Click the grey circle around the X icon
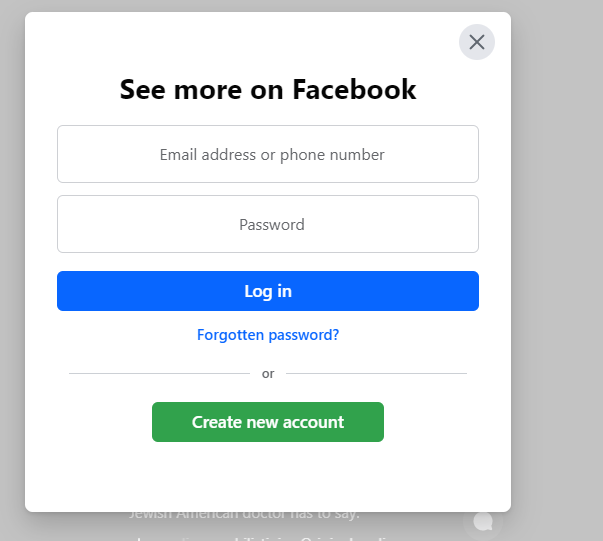603x541 pixels. pos(465,32)
